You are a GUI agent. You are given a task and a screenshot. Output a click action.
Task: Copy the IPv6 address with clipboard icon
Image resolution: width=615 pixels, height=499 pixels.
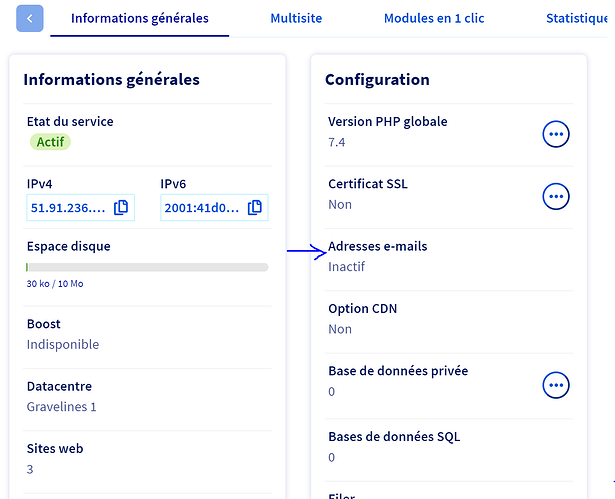[255, 208]
